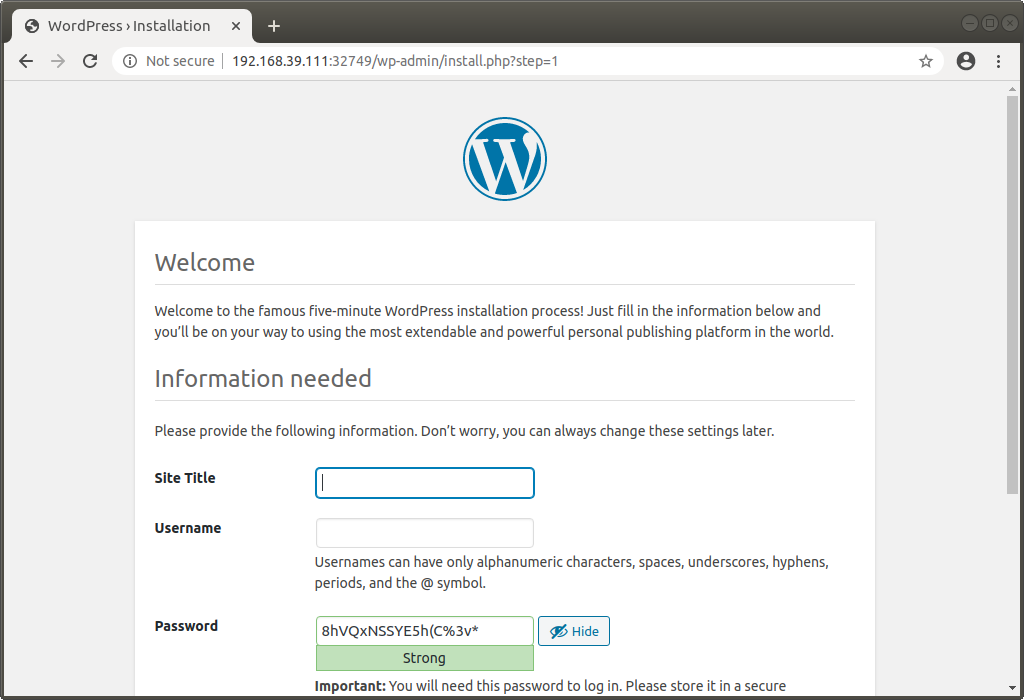The height and width of the screenshot is (700, 1024).
Task: Bookmark this page with the star icon
Action: 925,61
